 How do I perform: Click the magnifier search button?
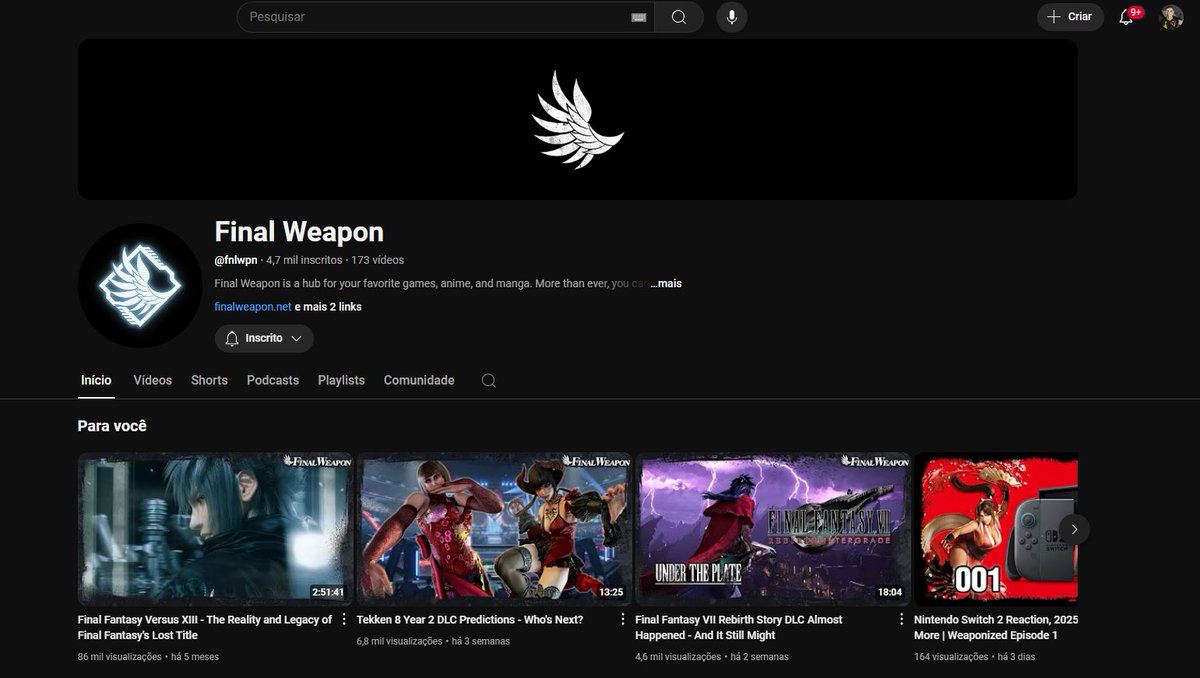(x=679, y=17)
